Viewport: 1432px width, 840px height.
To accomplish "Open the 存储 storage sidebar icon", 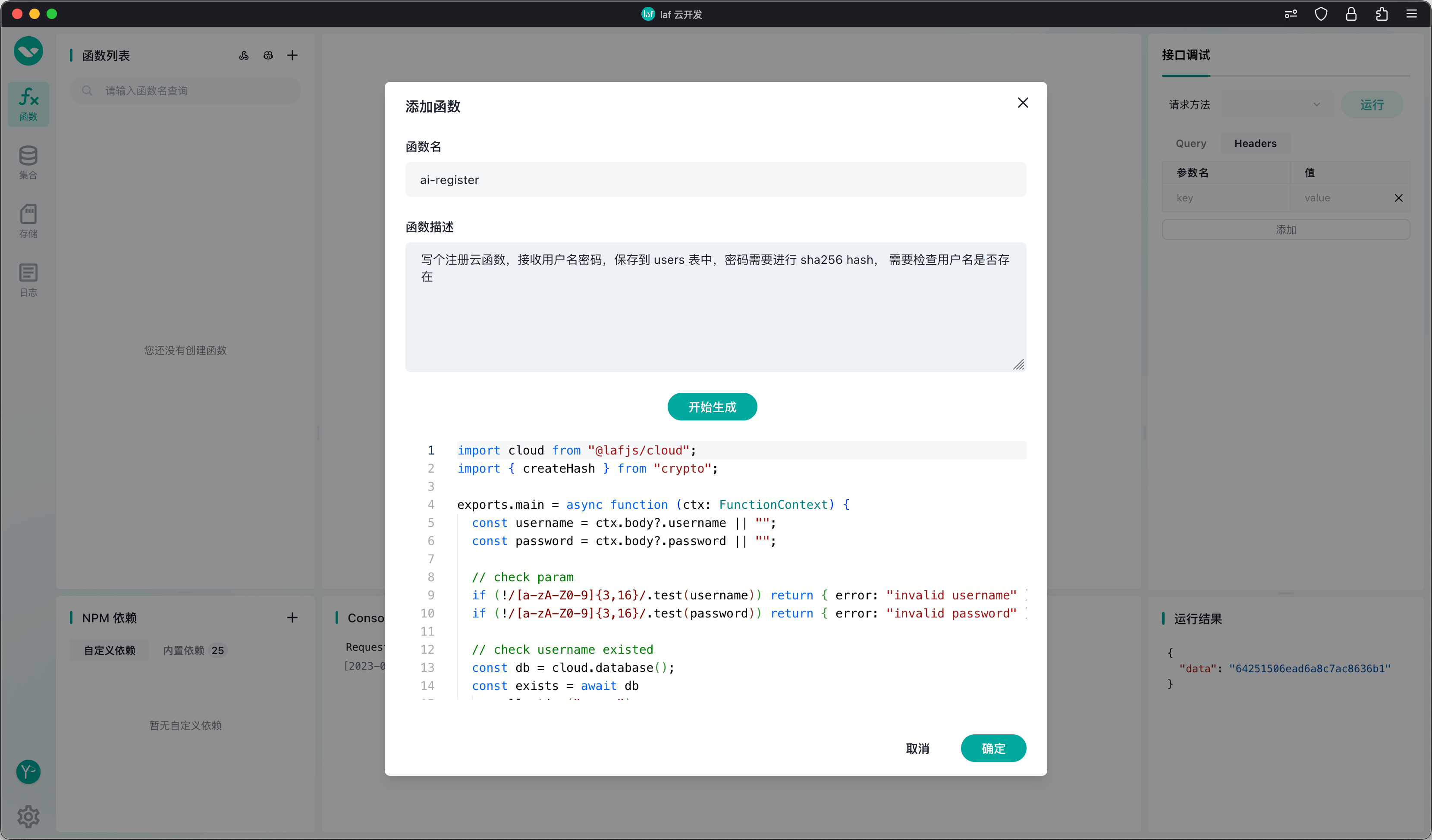I will [28, 220].
